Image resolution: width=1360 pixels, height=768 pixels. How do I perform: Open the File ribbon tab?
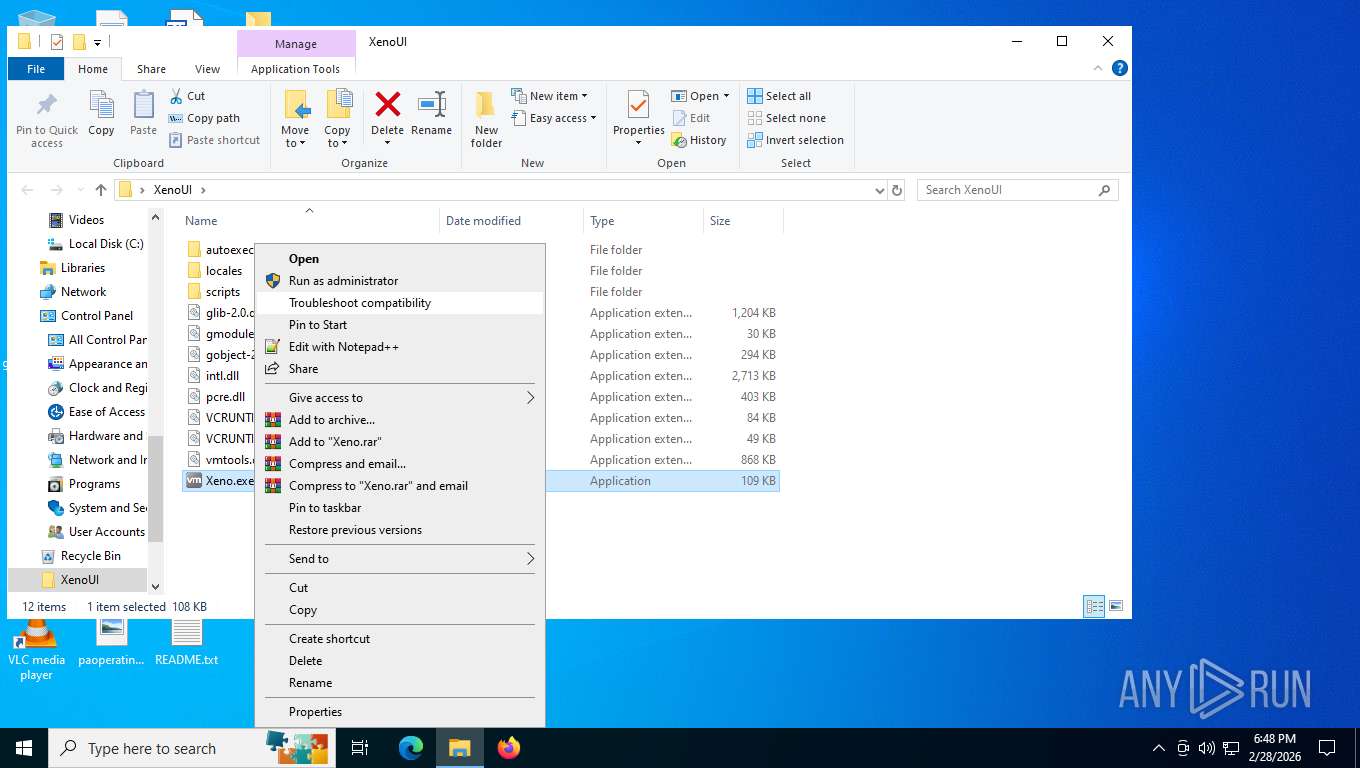click(36, 69)
